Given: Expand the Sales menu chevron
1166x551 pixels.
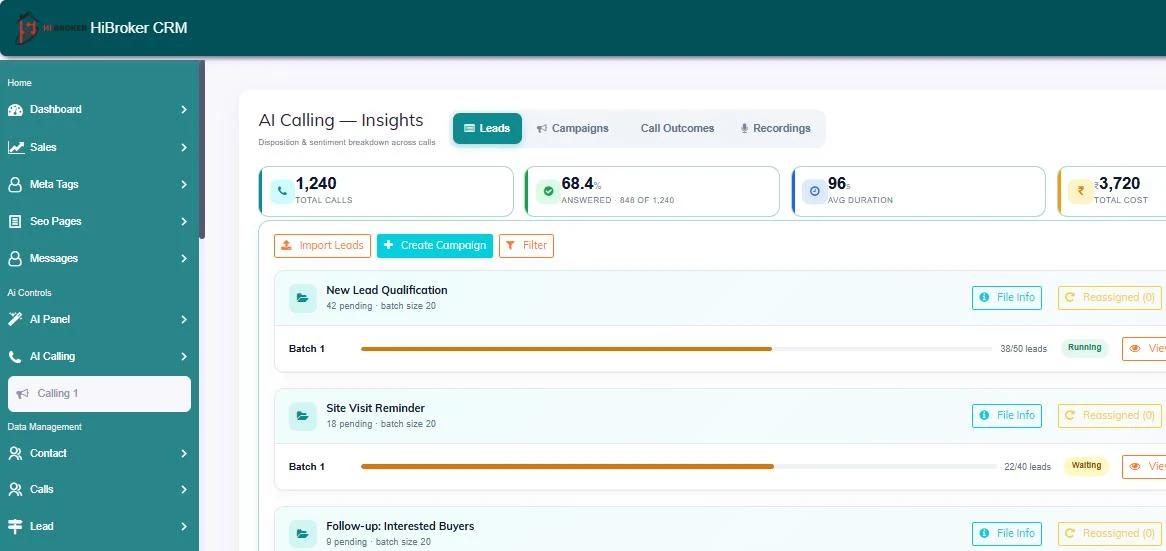Looking at the screenshot, I should point(184,147).
